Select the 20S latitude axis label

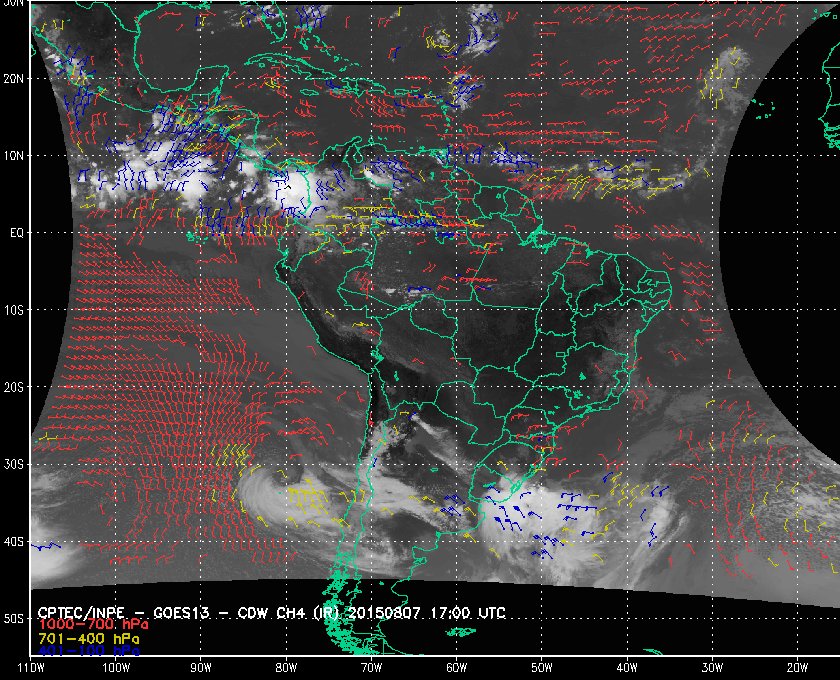click(14, 387)
